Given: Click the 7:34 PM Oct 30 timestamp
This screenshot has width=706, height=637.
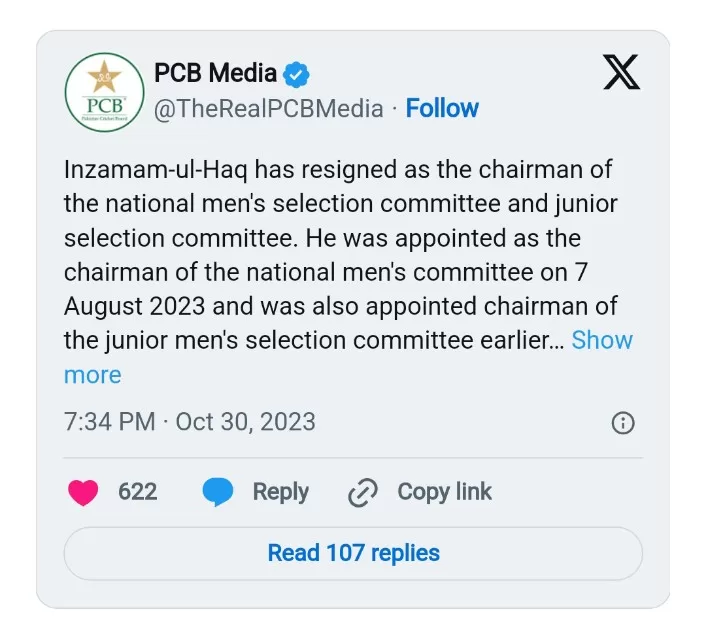Looking at the screenshot, I should tap(189, 422).
